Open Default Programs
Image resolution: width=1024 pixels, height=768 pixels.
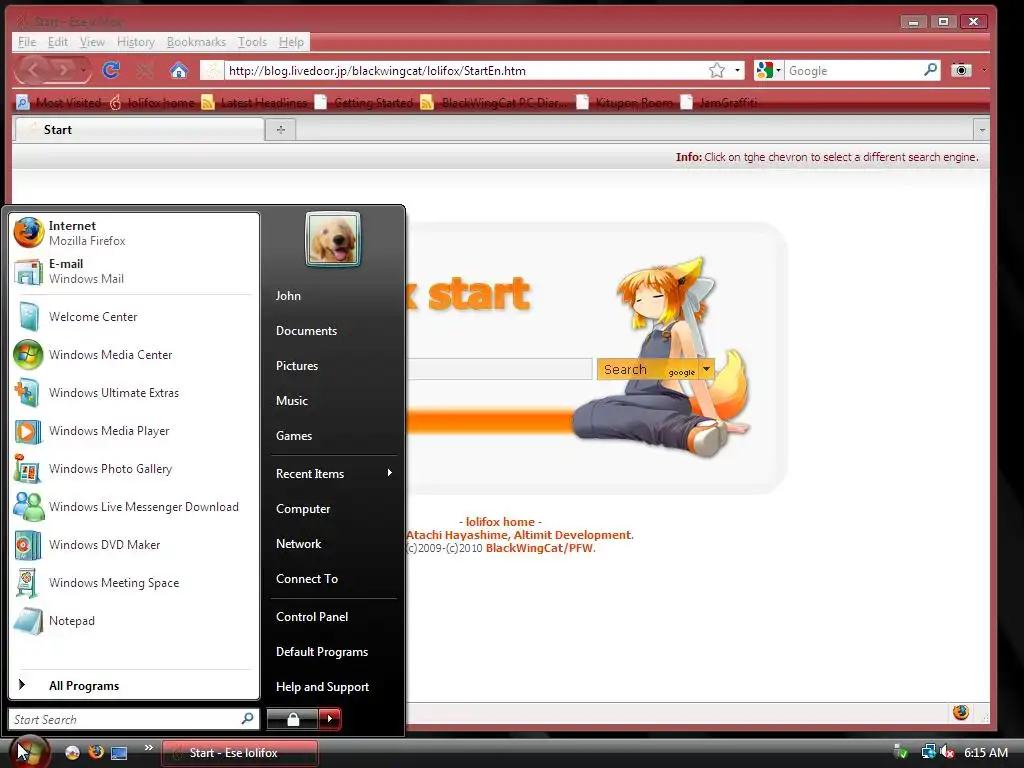333,652
